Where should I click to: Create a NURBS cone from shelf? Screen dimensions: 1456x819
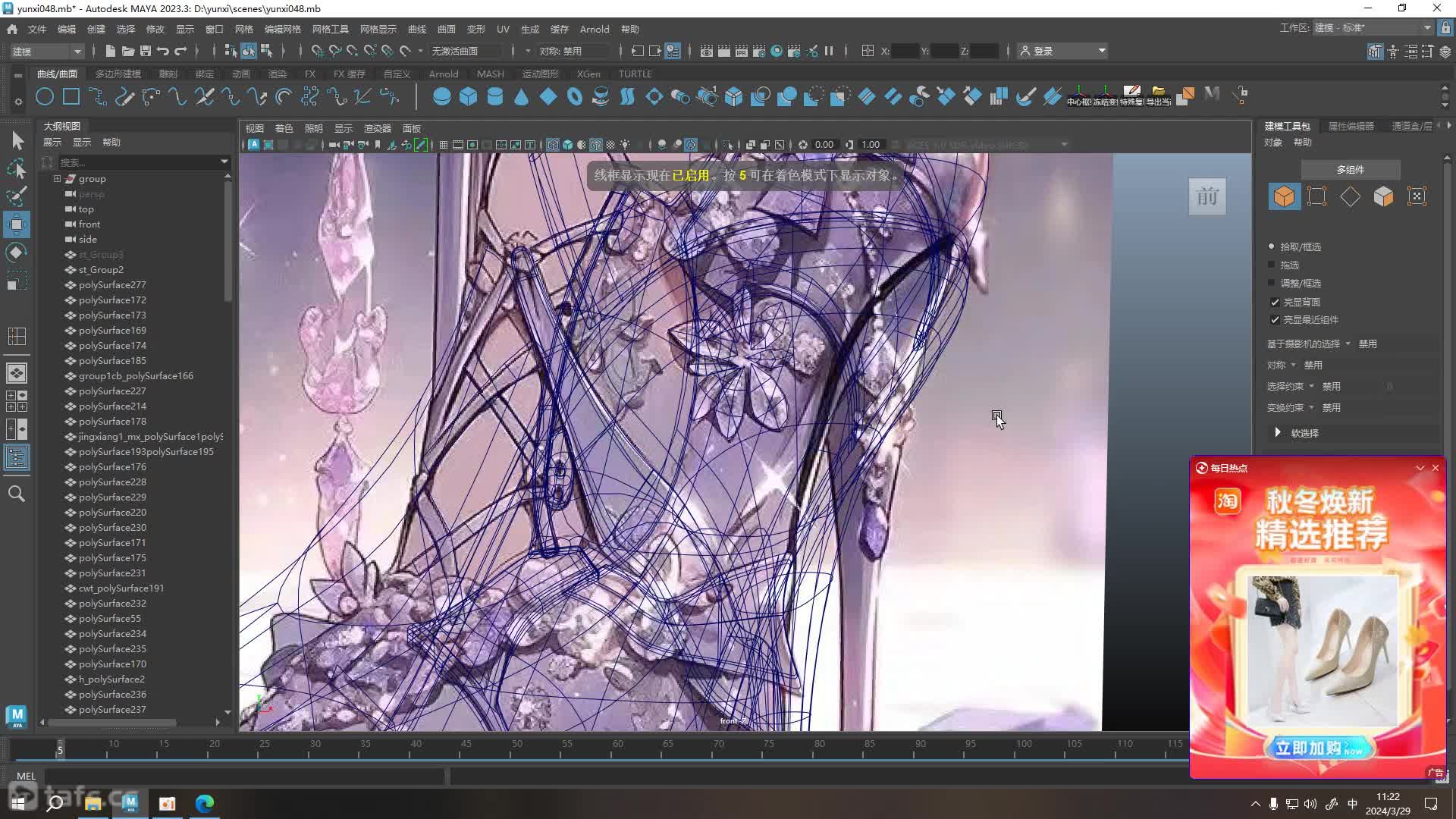521,96
